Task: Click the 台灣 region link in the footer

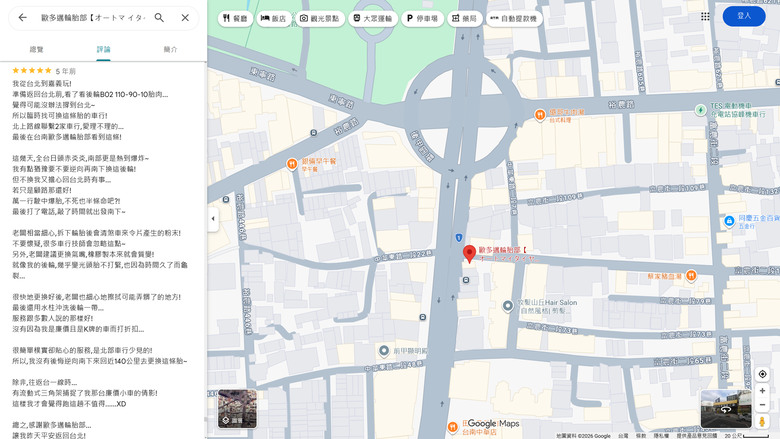Action: click(623, 436)
